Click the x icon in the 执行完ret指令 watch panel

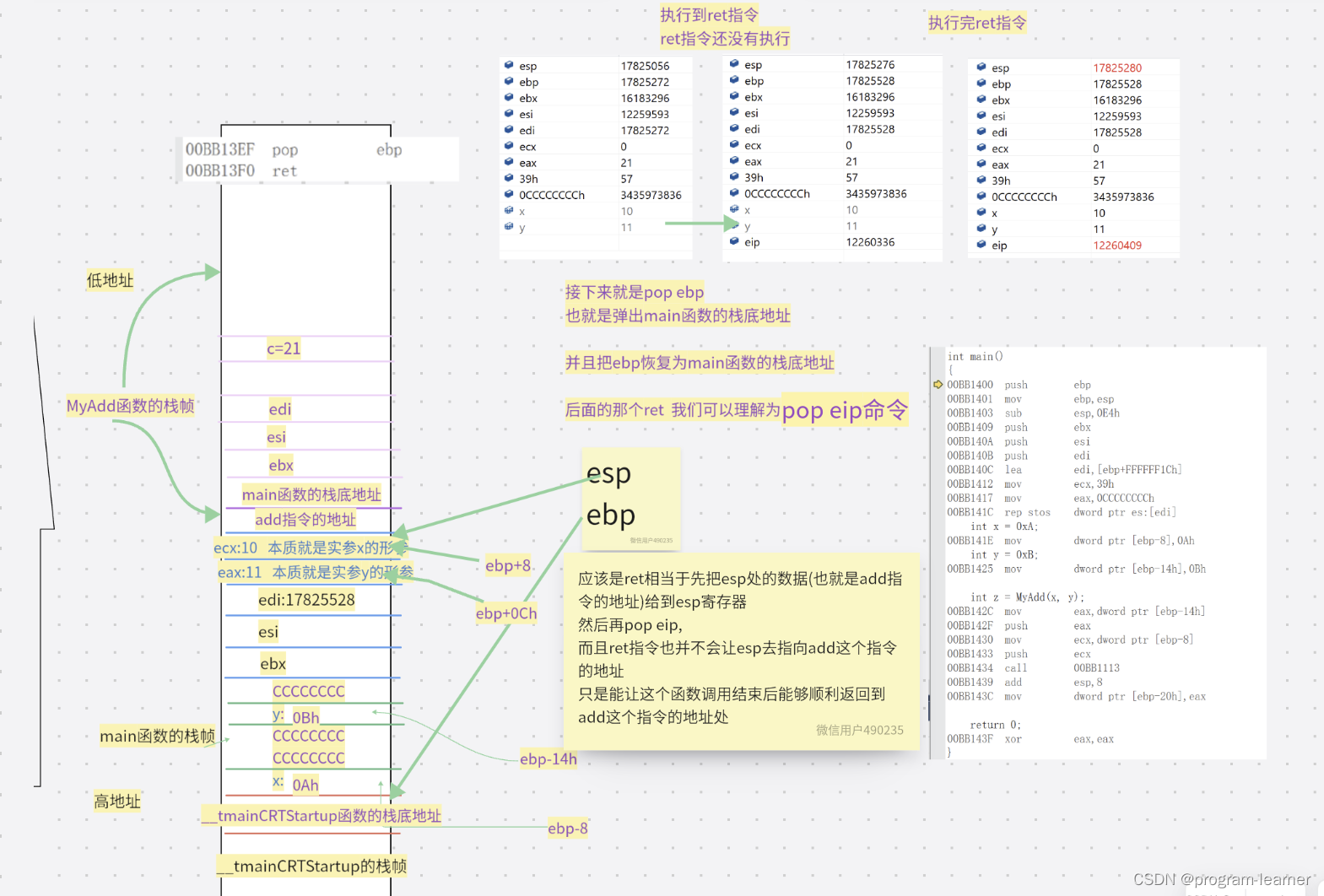point(981,213)
